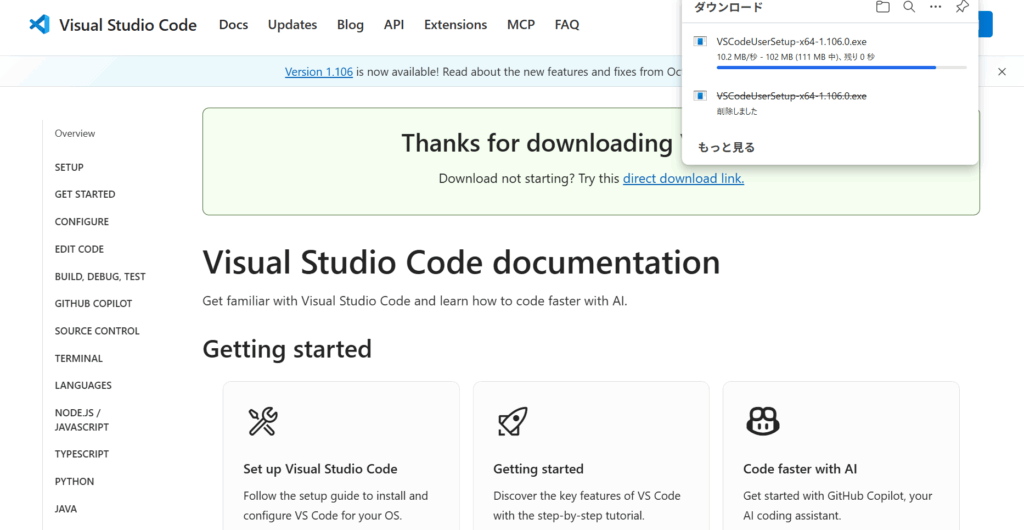Open more options (…) in downloads popup
Screen dimensions: 1024x530
coord(935,7)
